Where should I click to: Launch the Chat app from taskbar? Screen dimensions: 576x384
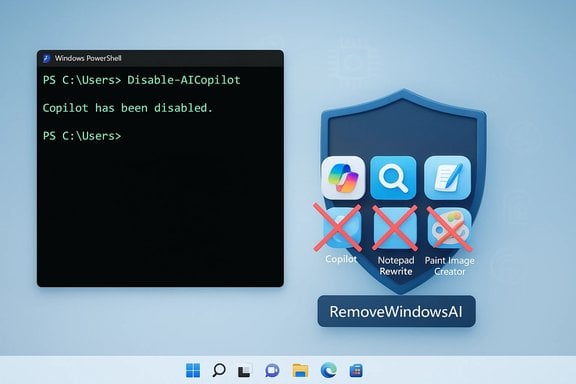(x=272, y=370)
